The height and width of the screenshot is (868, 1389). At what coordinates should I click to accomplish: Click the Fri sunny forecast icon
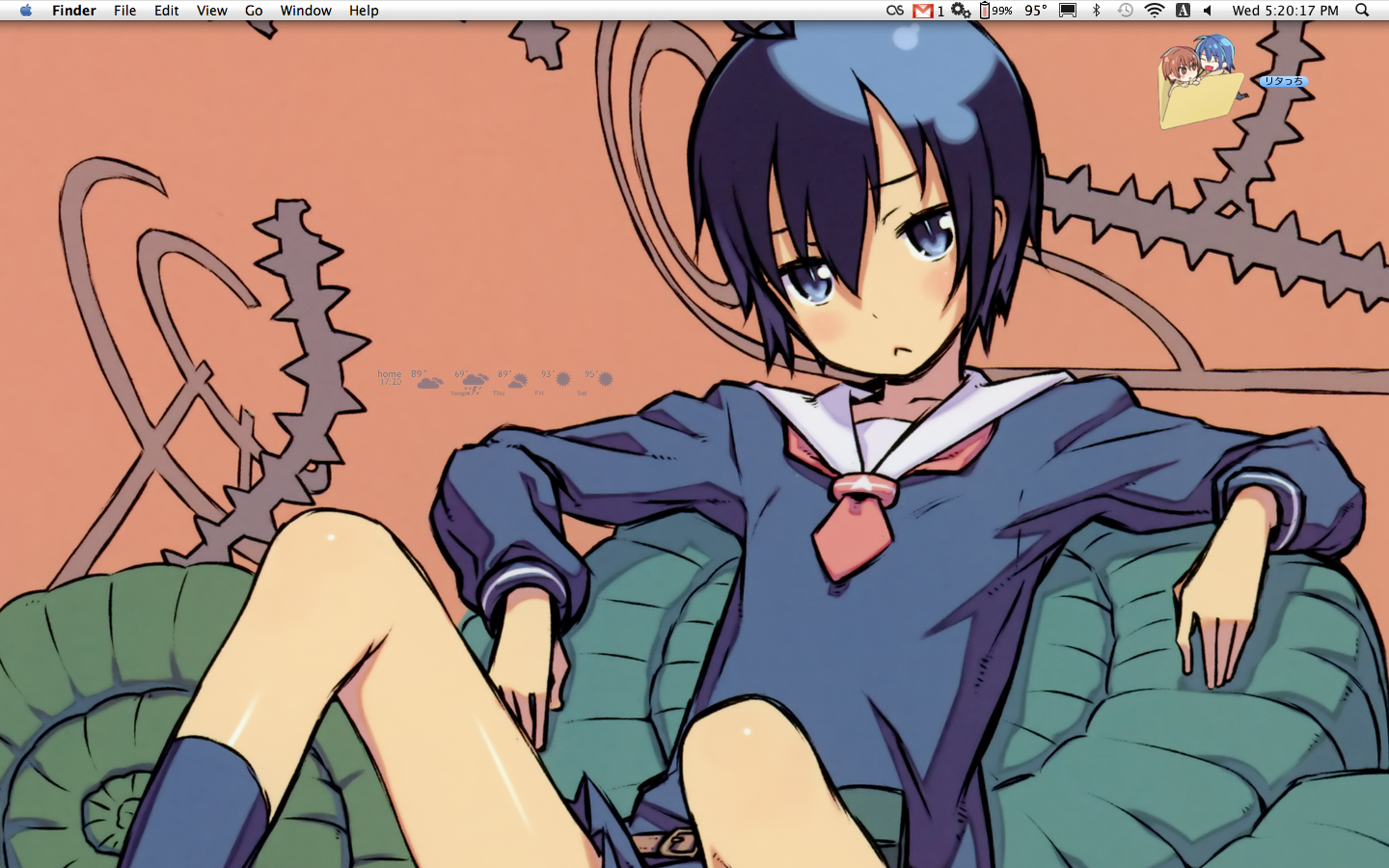point(562,379)
